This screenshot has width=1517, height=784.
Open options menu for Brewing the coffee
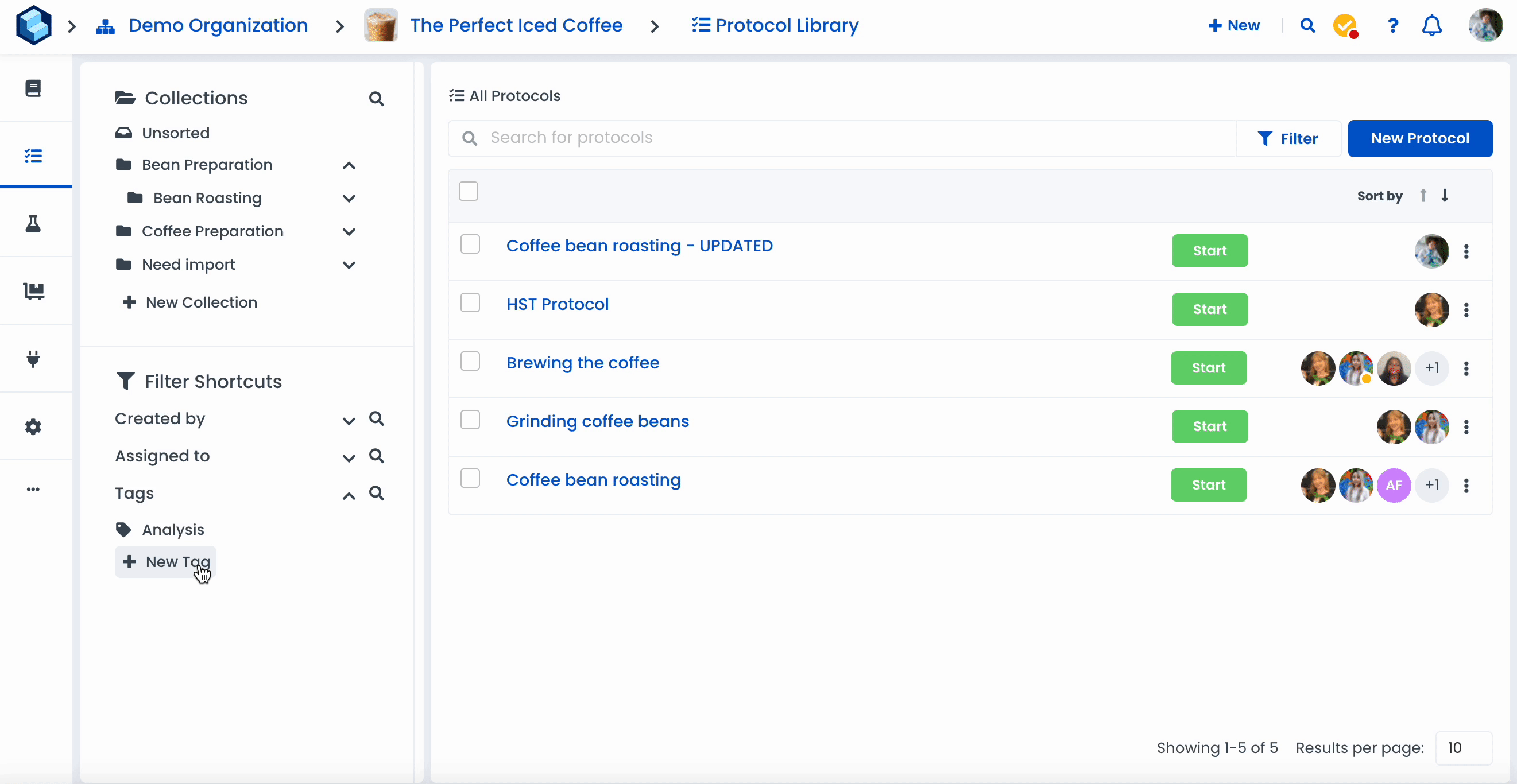tap(1466, 368)
